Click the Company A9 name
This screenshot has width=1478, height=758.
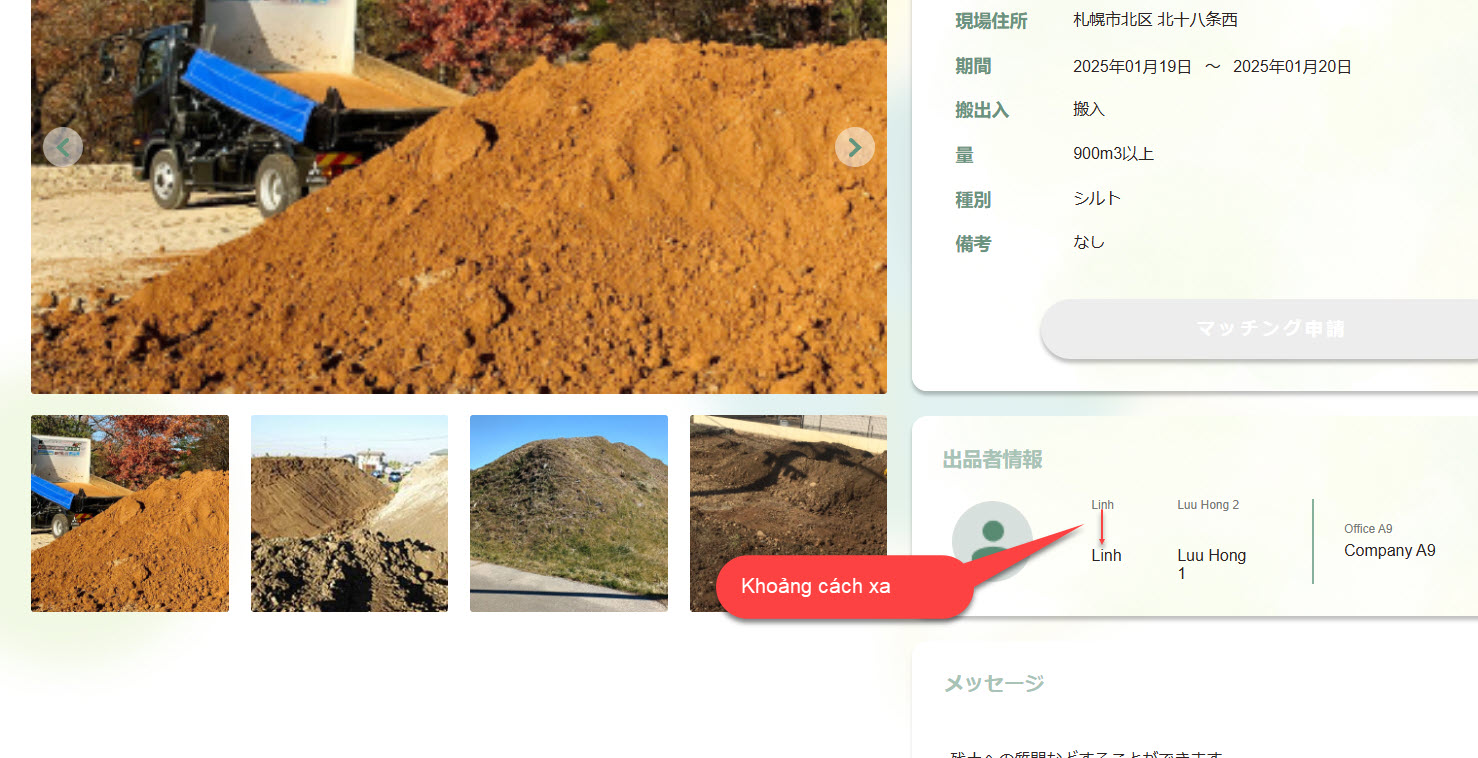pyautogui.click(x=1389, y=551)
